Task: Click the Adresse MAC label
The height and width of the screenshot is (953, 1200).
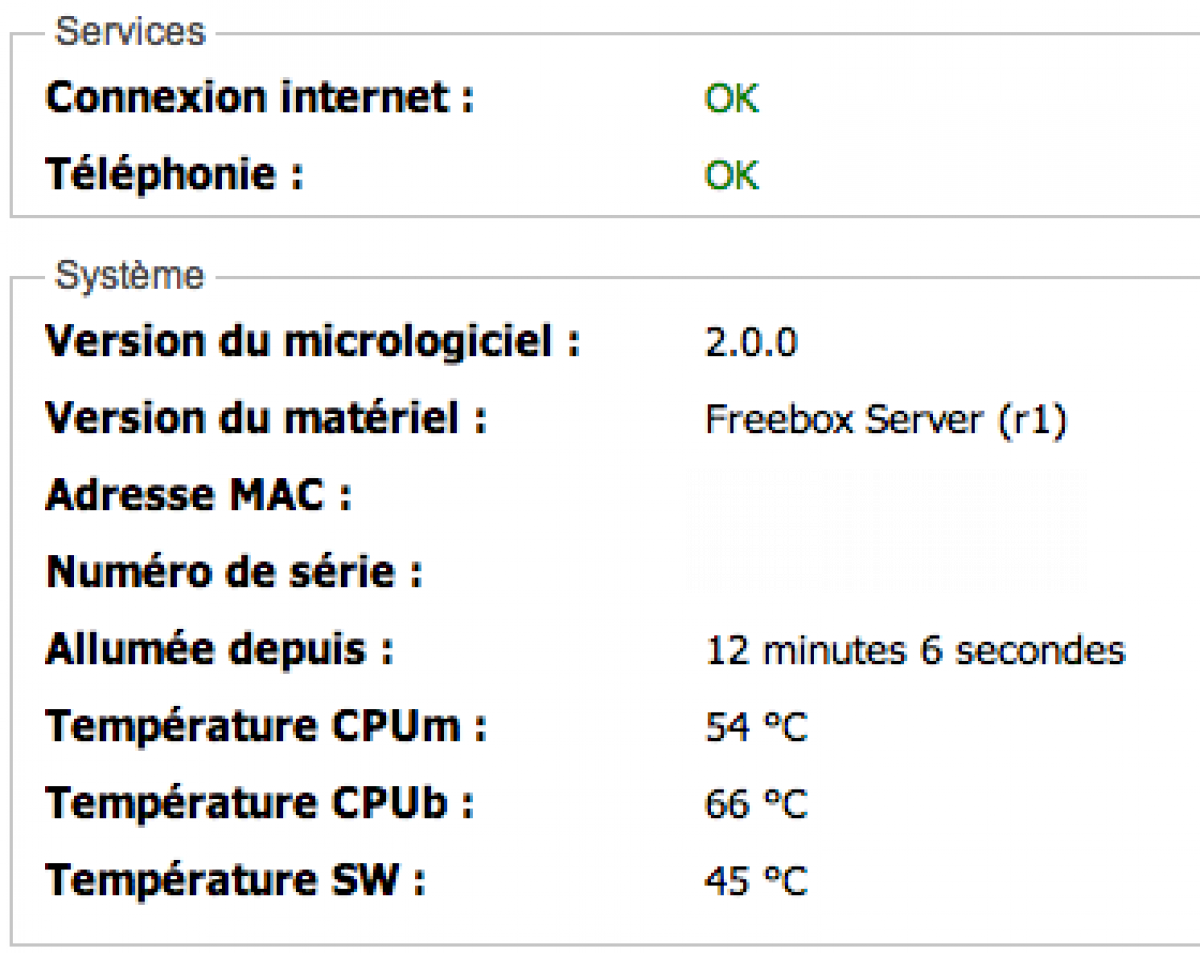Action: (199, 496)
